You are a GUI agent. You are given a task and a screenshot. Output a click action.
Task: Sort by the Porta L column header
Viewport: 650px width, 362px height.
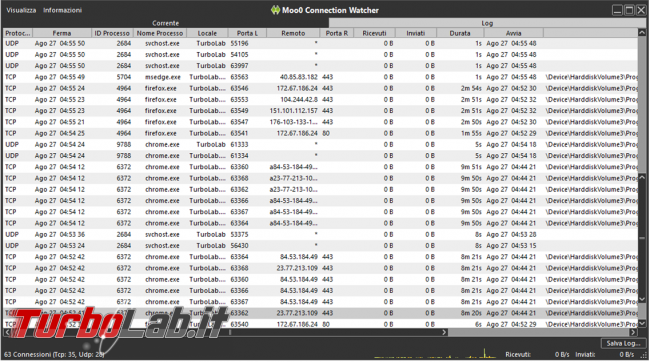(247, 33)
